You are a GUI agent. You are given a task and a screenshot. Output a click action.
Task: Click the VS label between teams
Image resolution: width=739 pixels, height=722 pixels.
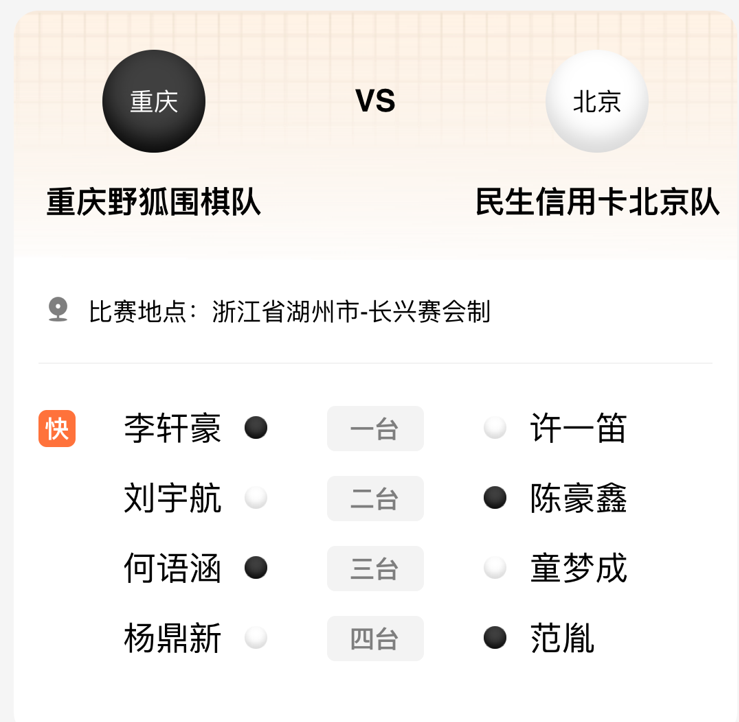coord(375,101)
